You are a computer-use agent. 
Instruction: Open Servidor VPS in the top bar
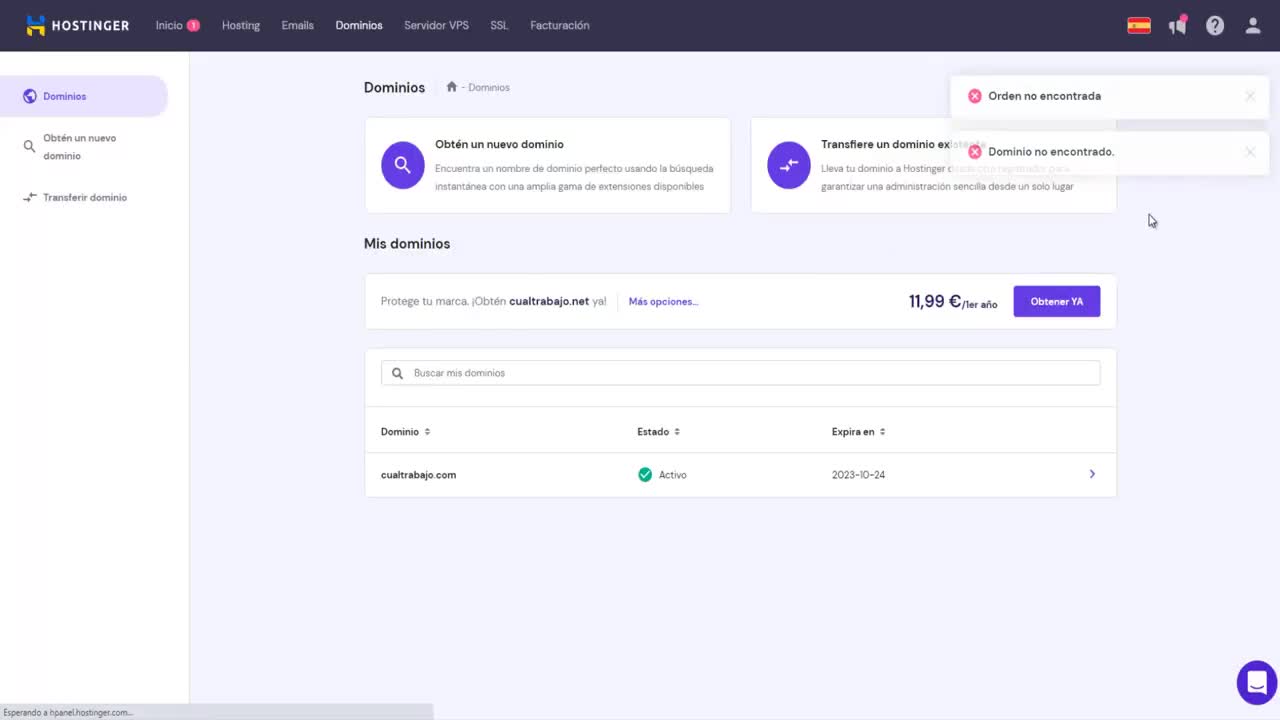click(x=436, y=25)
